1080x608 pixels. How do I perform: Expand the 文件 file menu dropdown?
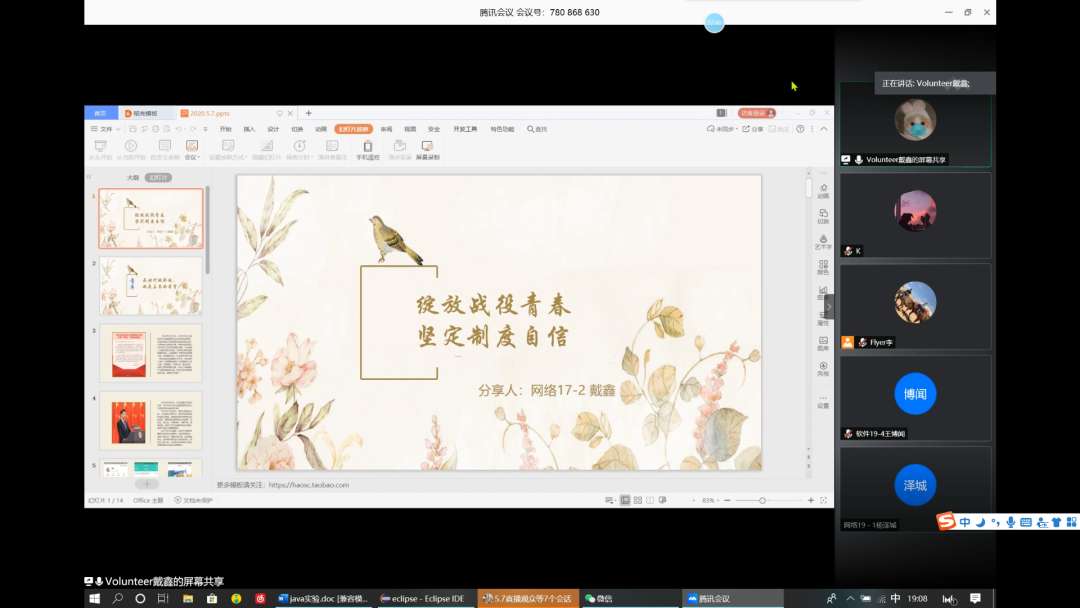(105, 129)
